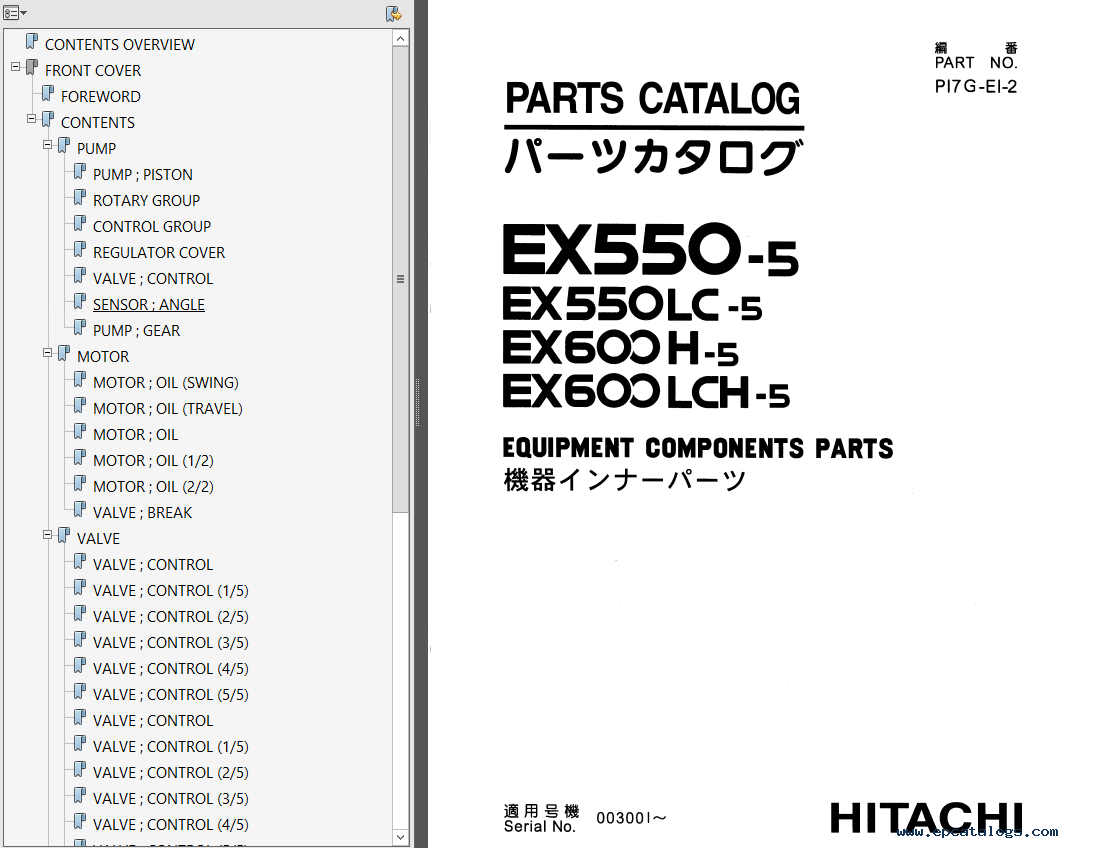
Task: Click bookmark icon beside CONTENTS OVERVIEW
Action: pos(32,42)
